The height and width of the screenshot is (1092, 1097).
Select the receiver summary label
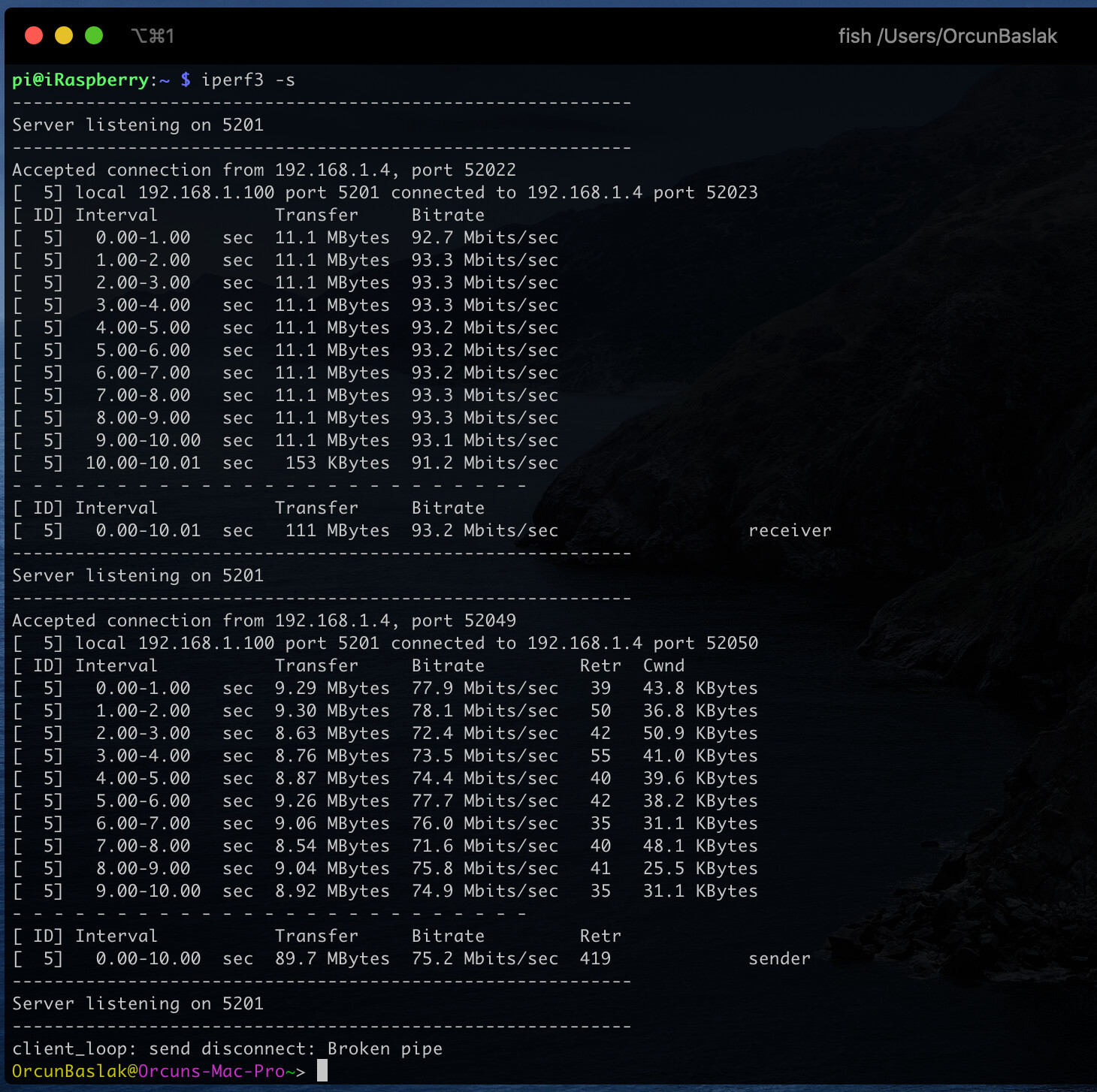pos(790,530)
